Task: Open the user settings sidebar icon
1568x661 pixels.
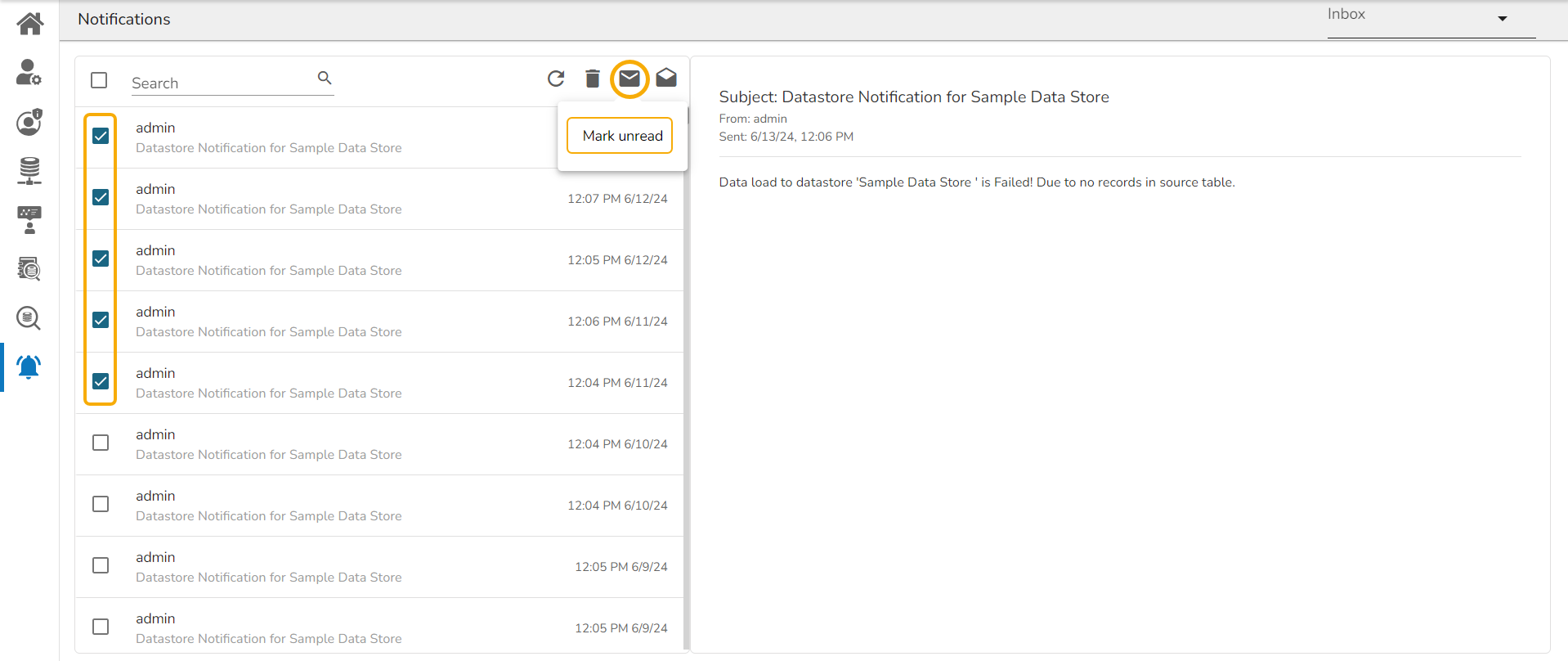Action: [x=29, y=73]
